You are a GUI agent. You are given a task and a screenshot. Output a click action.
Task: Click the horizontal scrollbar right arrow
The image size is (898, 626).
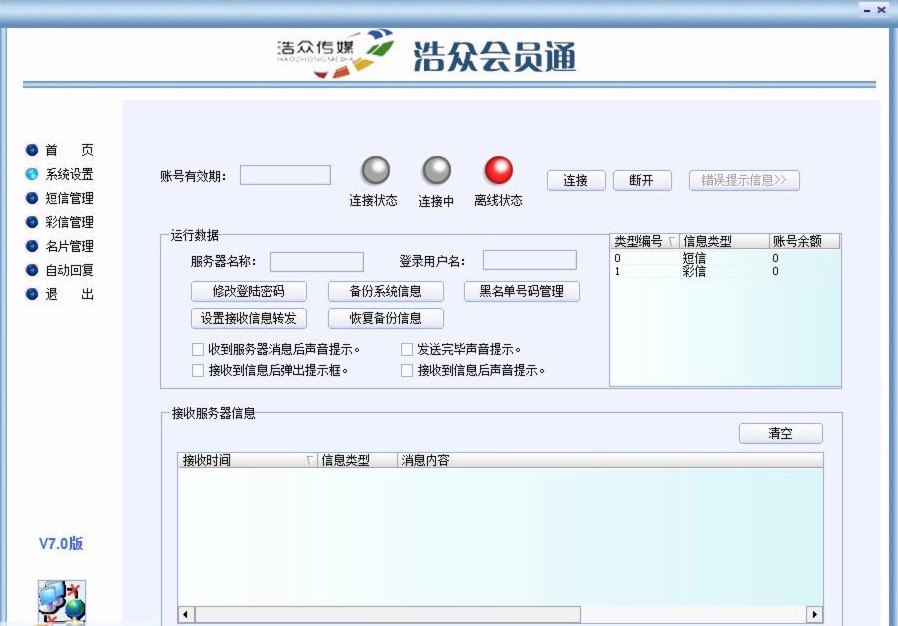(x=814, y=615)
